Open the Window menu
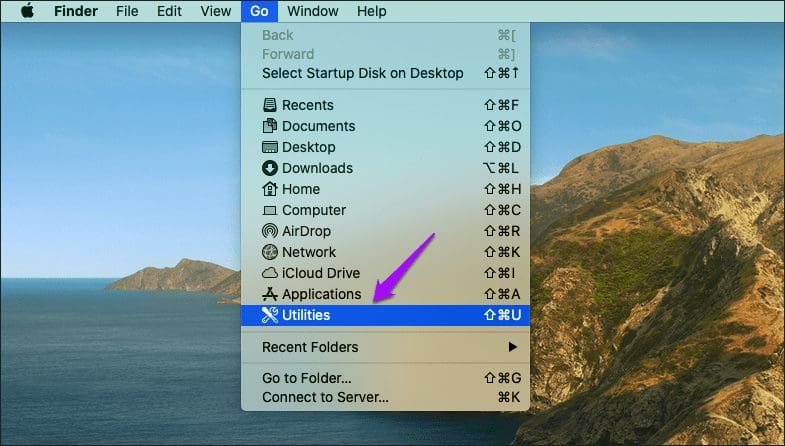Image resolution: width=785 pixels, height=446 pixels. 313,11
